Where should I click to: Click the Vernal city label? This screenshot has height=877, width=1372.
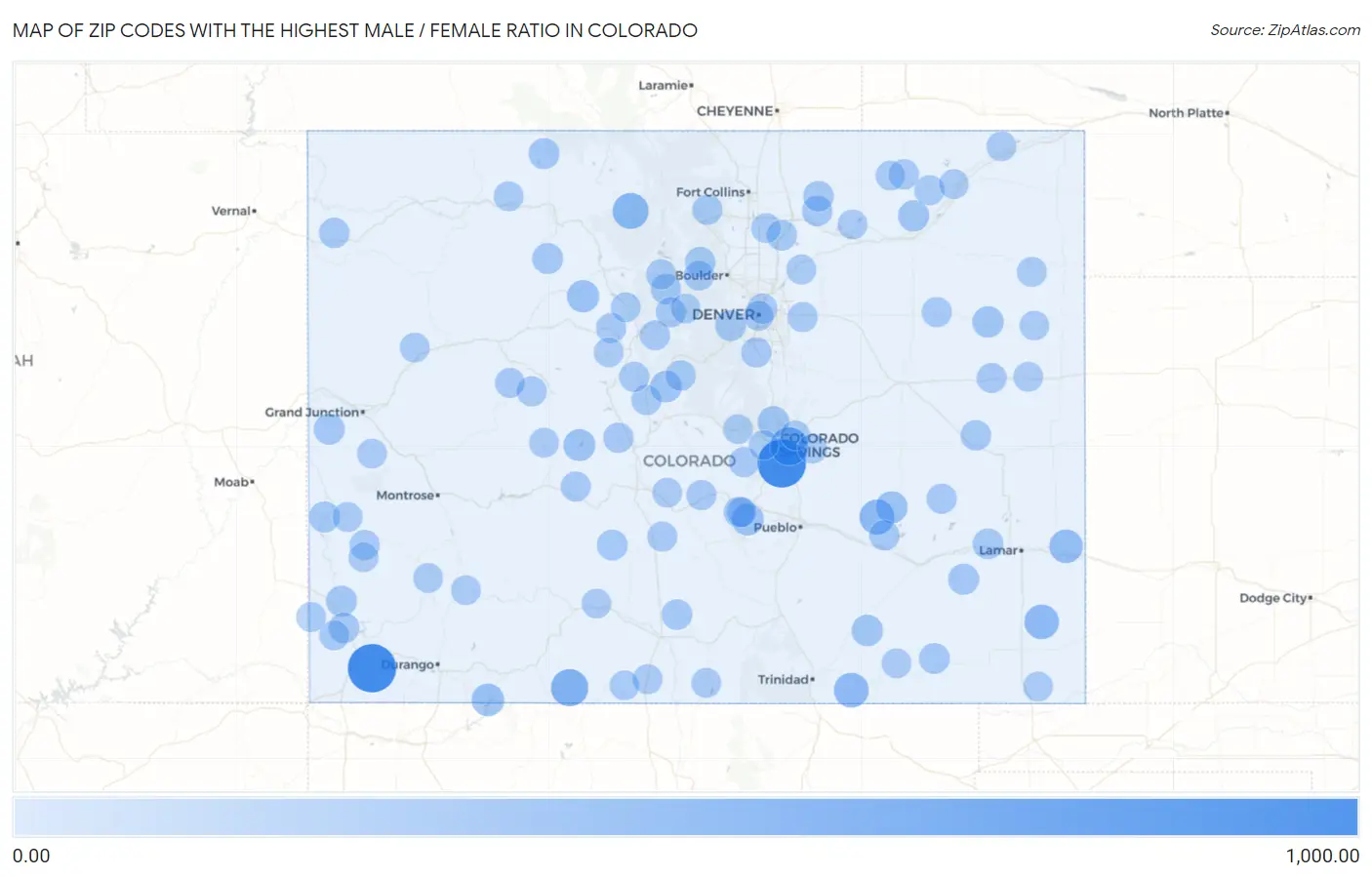tap(233, 211)
